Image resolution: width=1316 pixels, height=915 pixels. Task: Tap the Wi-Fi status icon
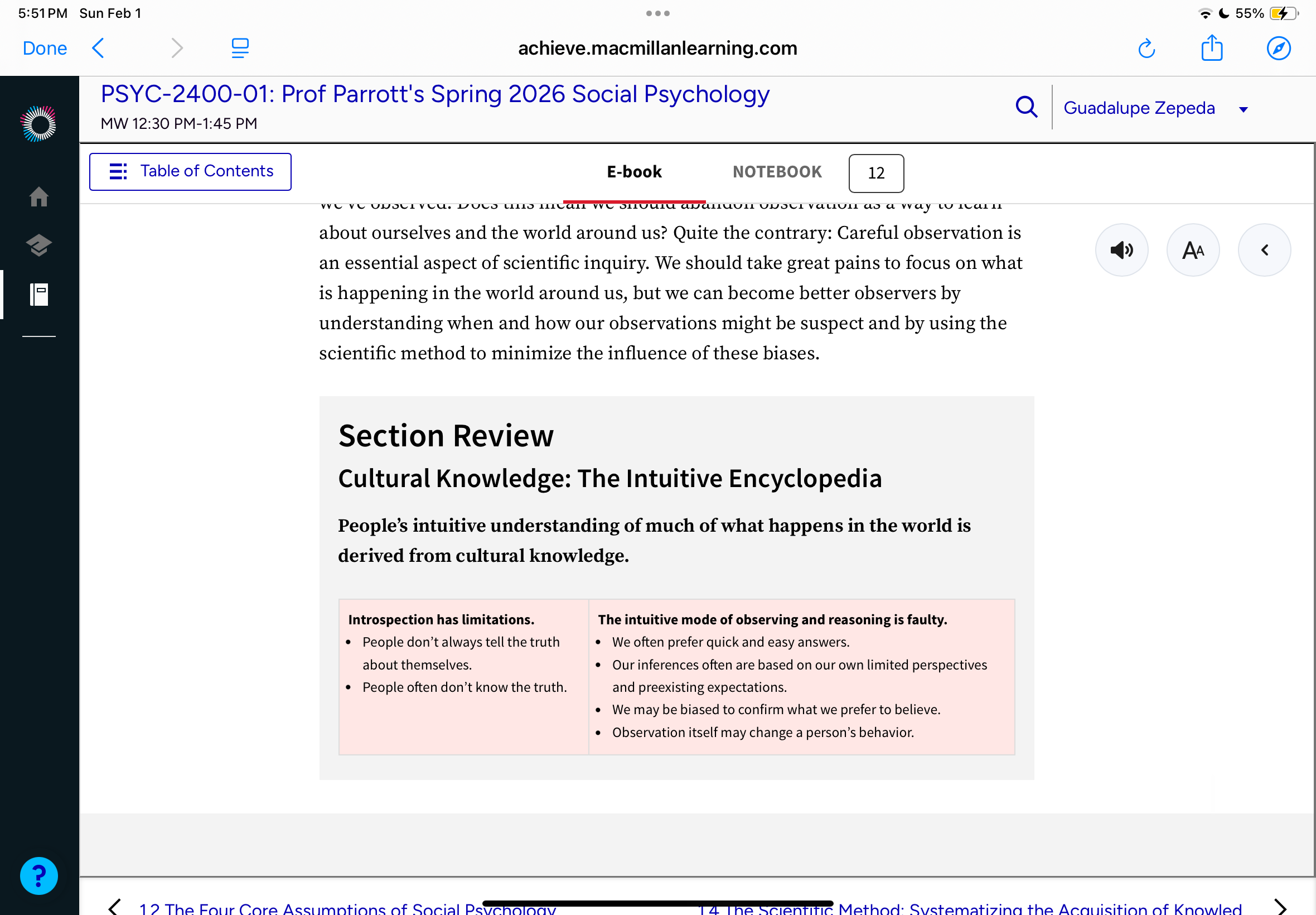(x=1205, y=13)
